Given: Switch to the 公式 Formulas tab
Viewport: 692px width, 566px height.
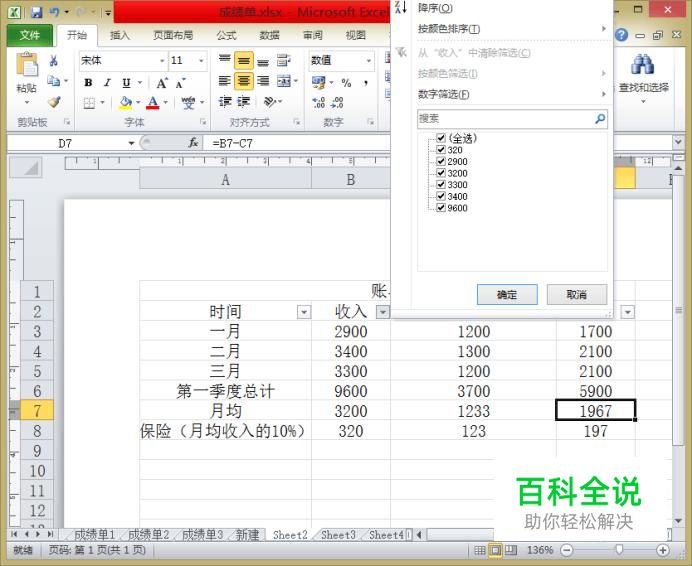Looking at the screenshot, I should [x=226, y=35].
